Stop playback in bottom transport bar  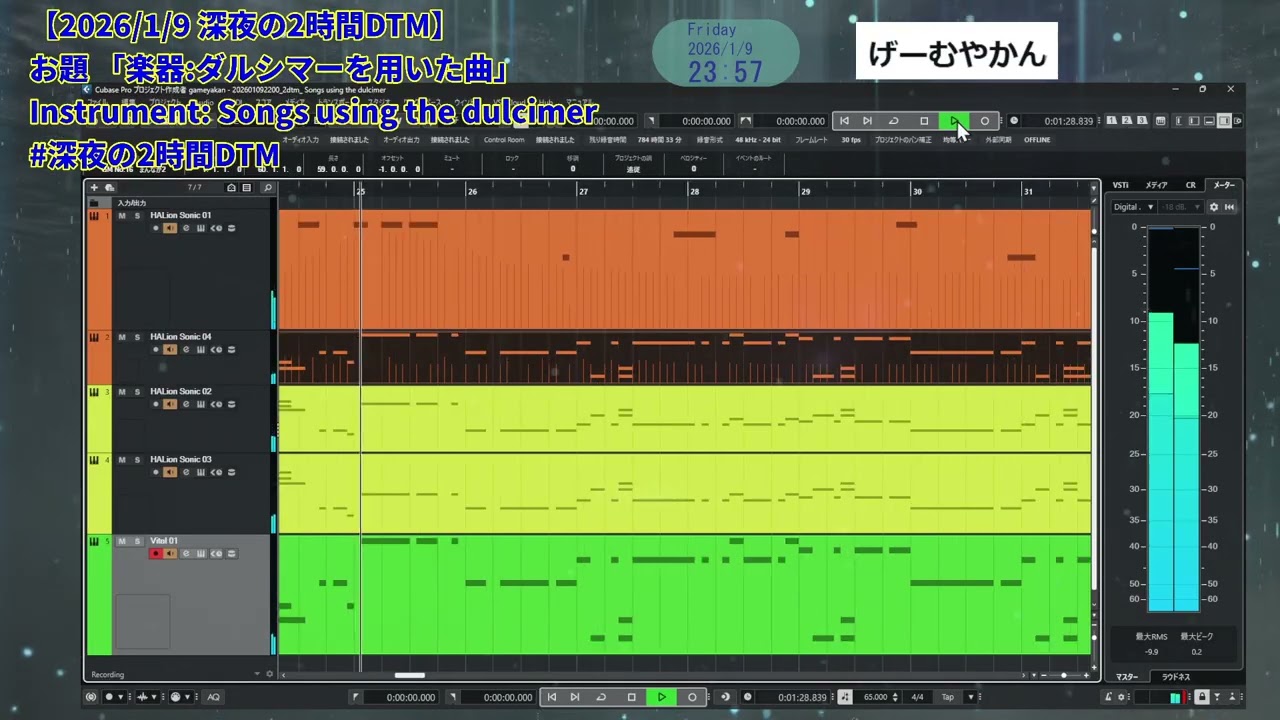pos(631,697)
